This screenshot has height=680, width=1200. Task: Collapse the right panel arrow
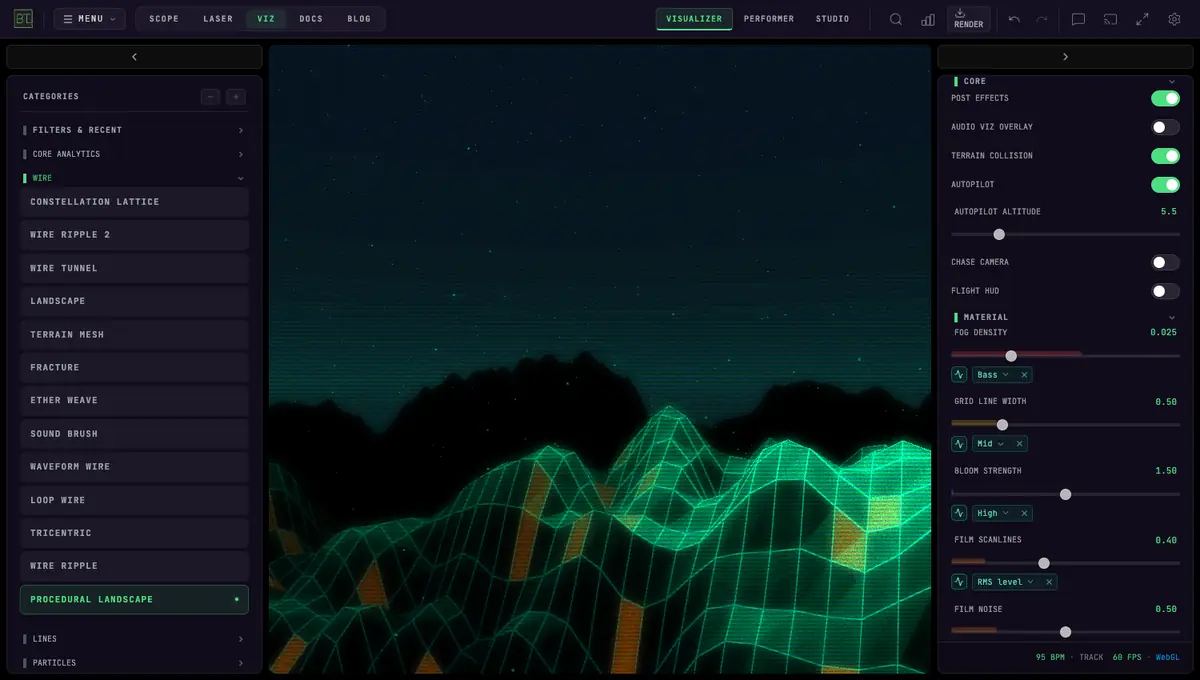1065,57
